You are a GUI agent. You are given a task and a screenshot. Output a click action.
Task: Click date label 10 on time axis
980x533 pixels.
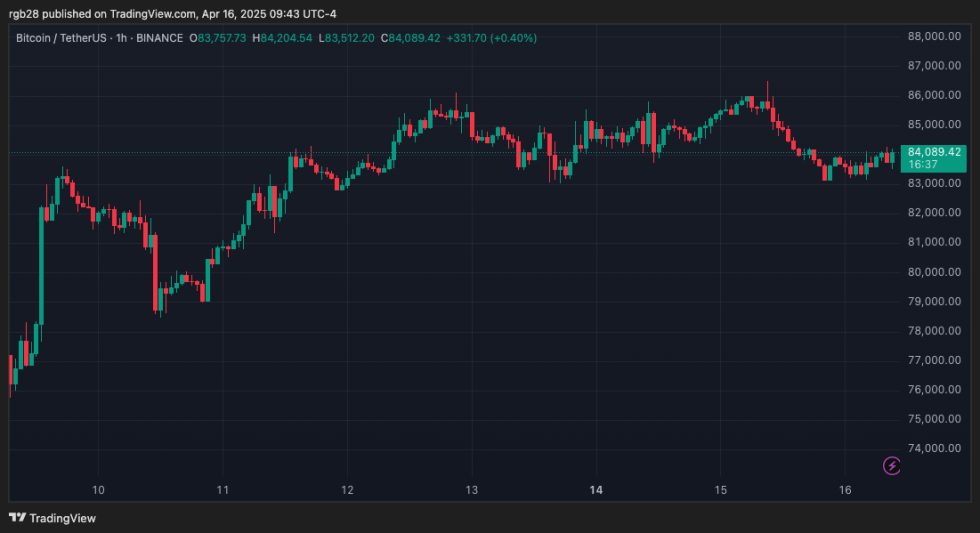click(x=98, y=490)
